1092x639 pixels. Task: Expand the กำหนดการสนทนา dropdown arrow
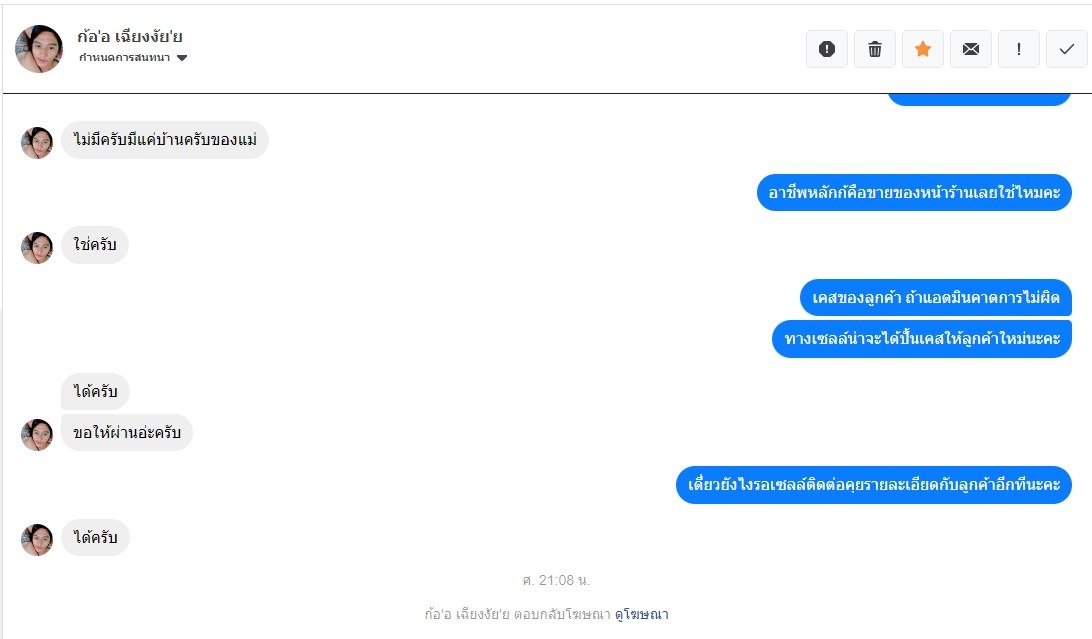(182, 58)
